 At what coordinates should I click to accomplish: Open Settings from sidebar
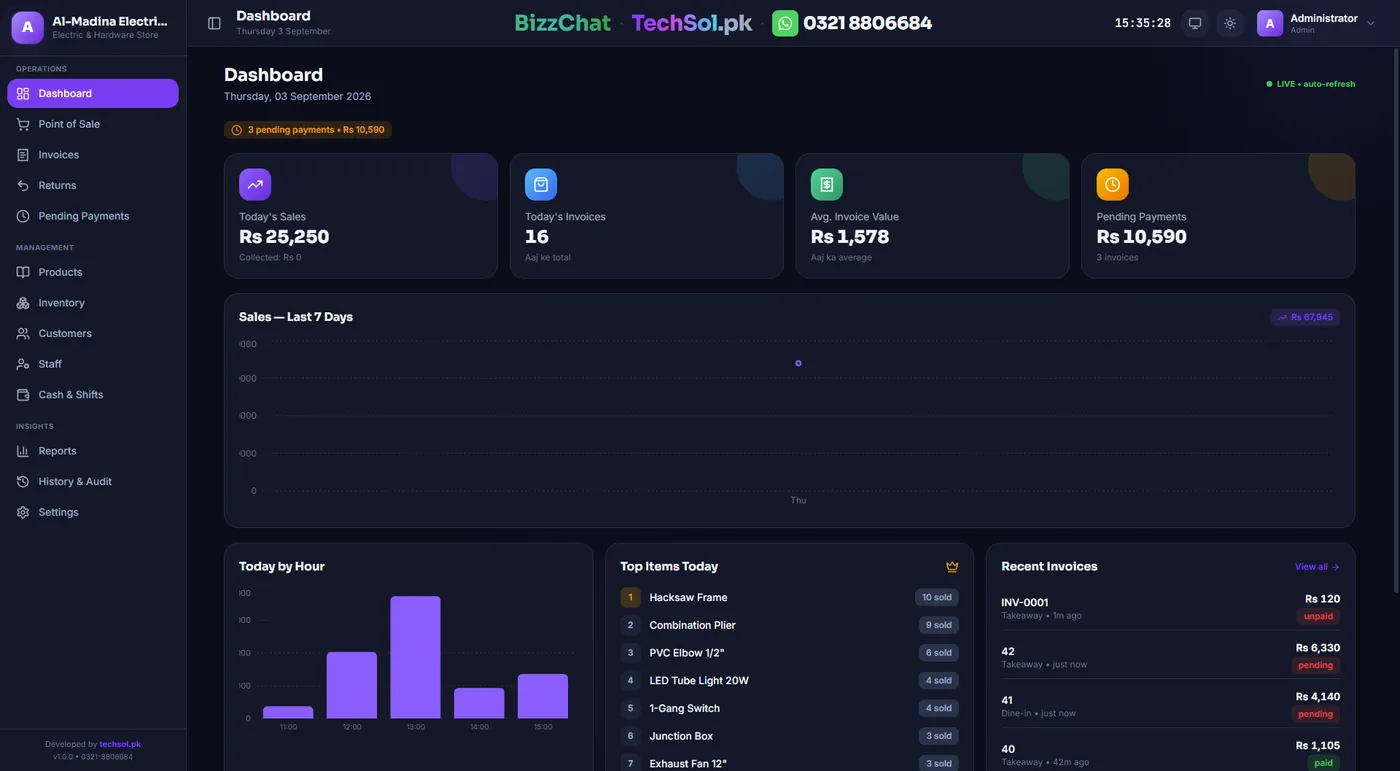click(93, 512)
